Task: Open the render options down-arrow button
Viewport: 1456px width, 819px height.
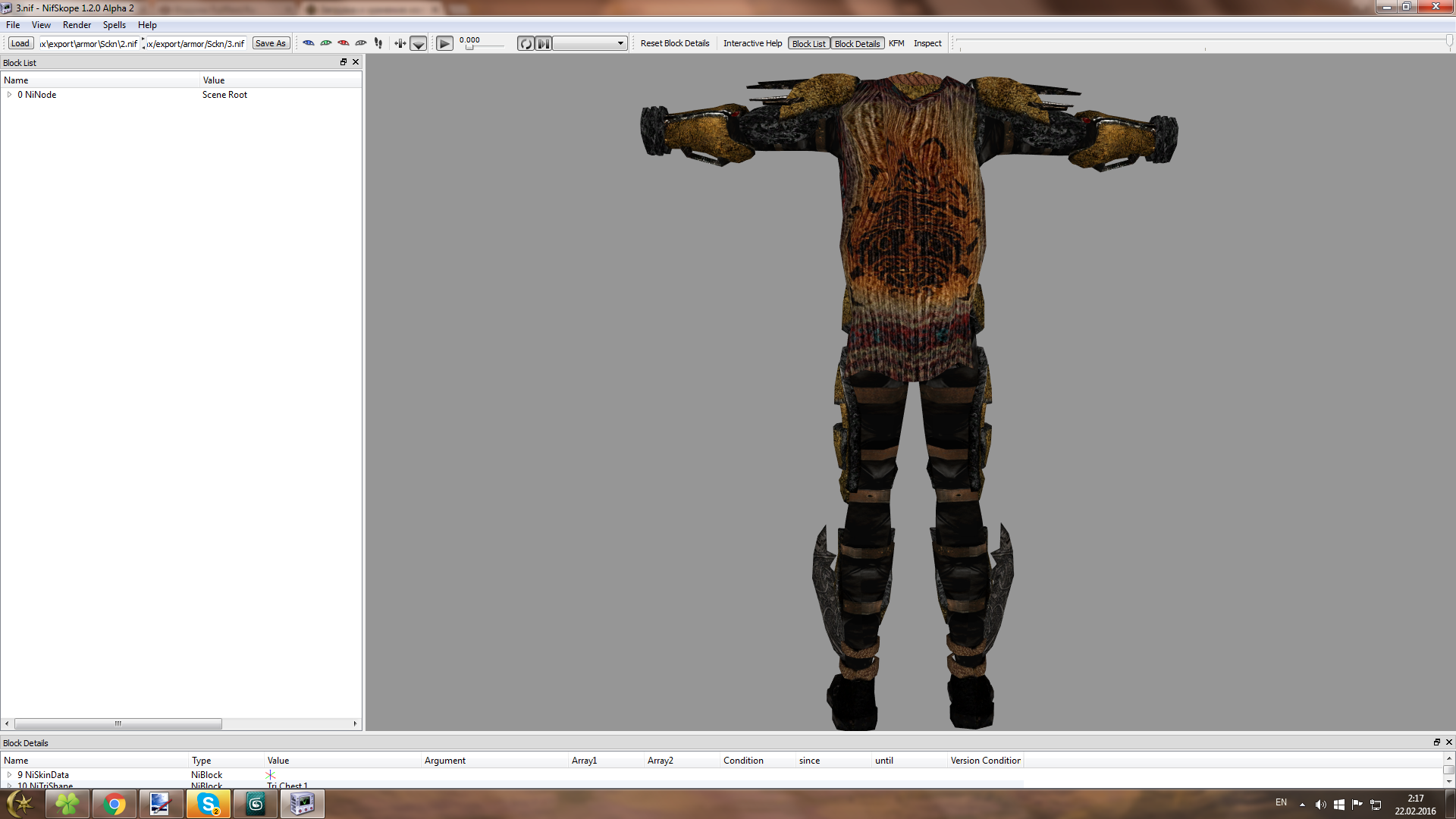Action: [x=418, y=43]
